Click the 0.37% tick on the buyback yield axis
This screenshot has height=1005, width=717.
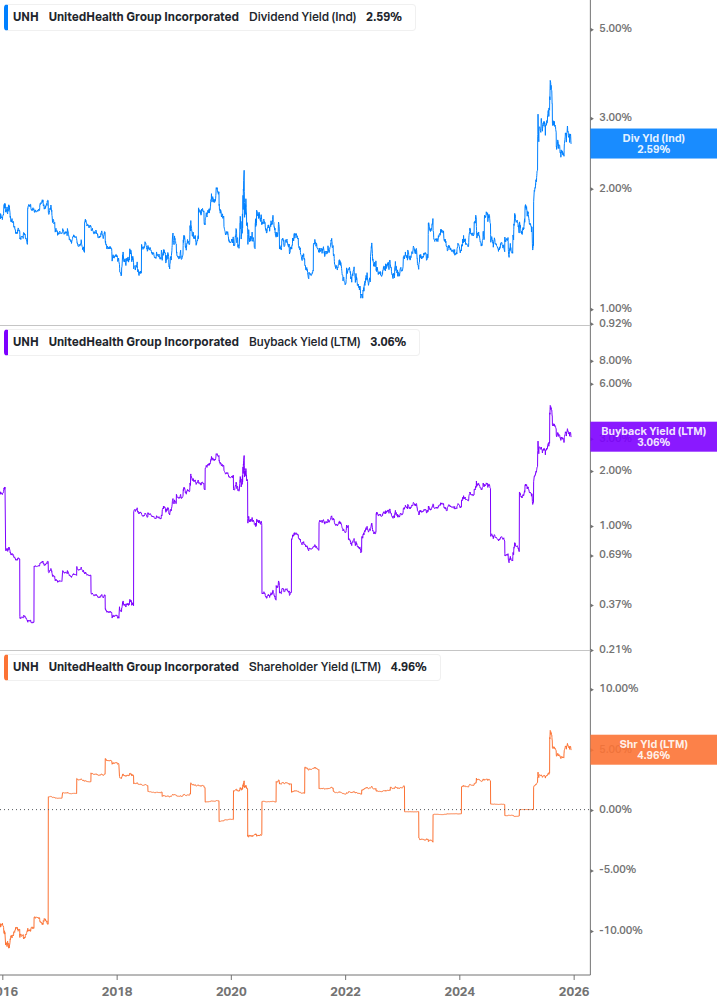(x=615, y=604)
